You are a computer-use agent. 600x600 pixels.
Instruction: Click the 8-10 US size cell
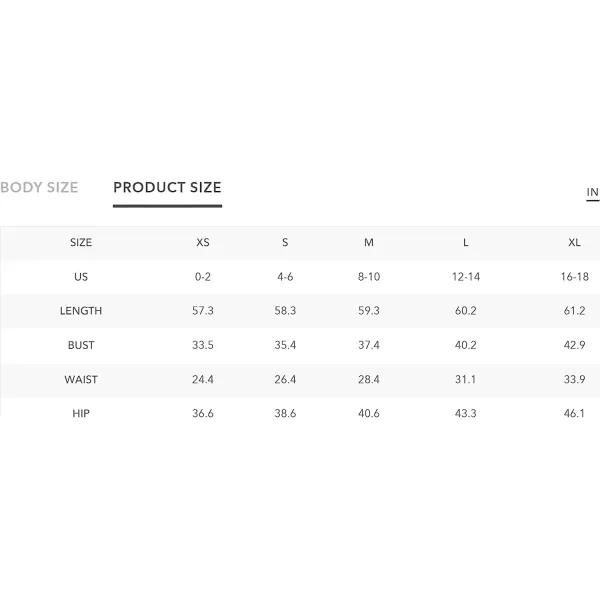369,277
